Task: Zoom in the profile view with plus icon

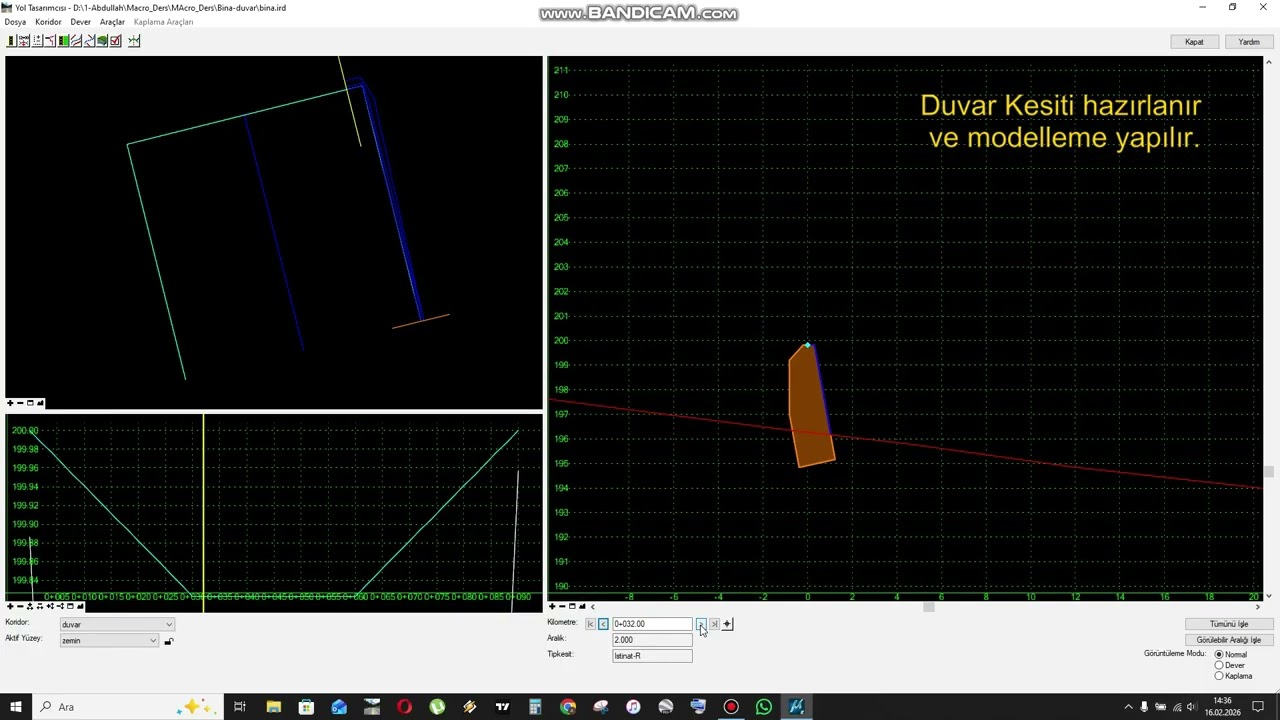Action: coord(10,606)
